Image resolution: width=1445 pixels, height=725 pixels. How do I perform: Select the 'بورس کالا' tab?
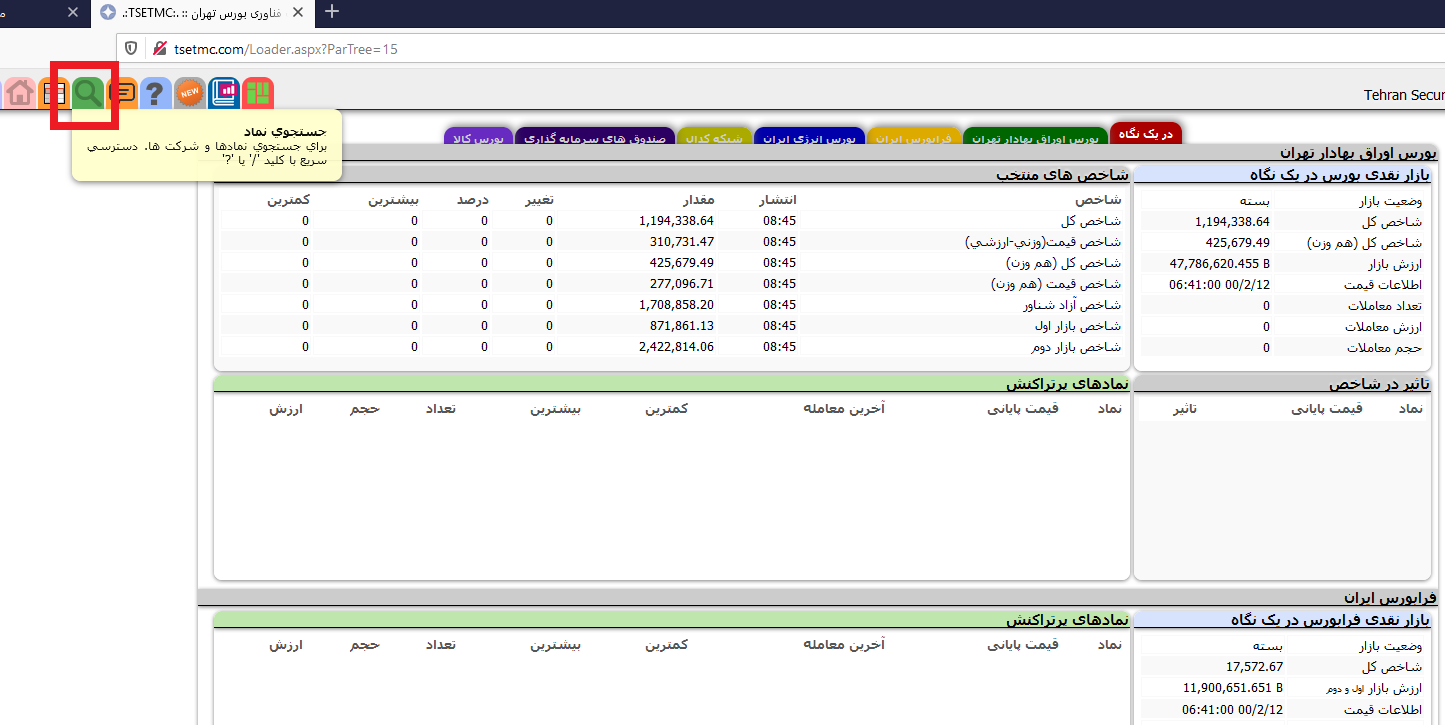click(x=478, y=138)
